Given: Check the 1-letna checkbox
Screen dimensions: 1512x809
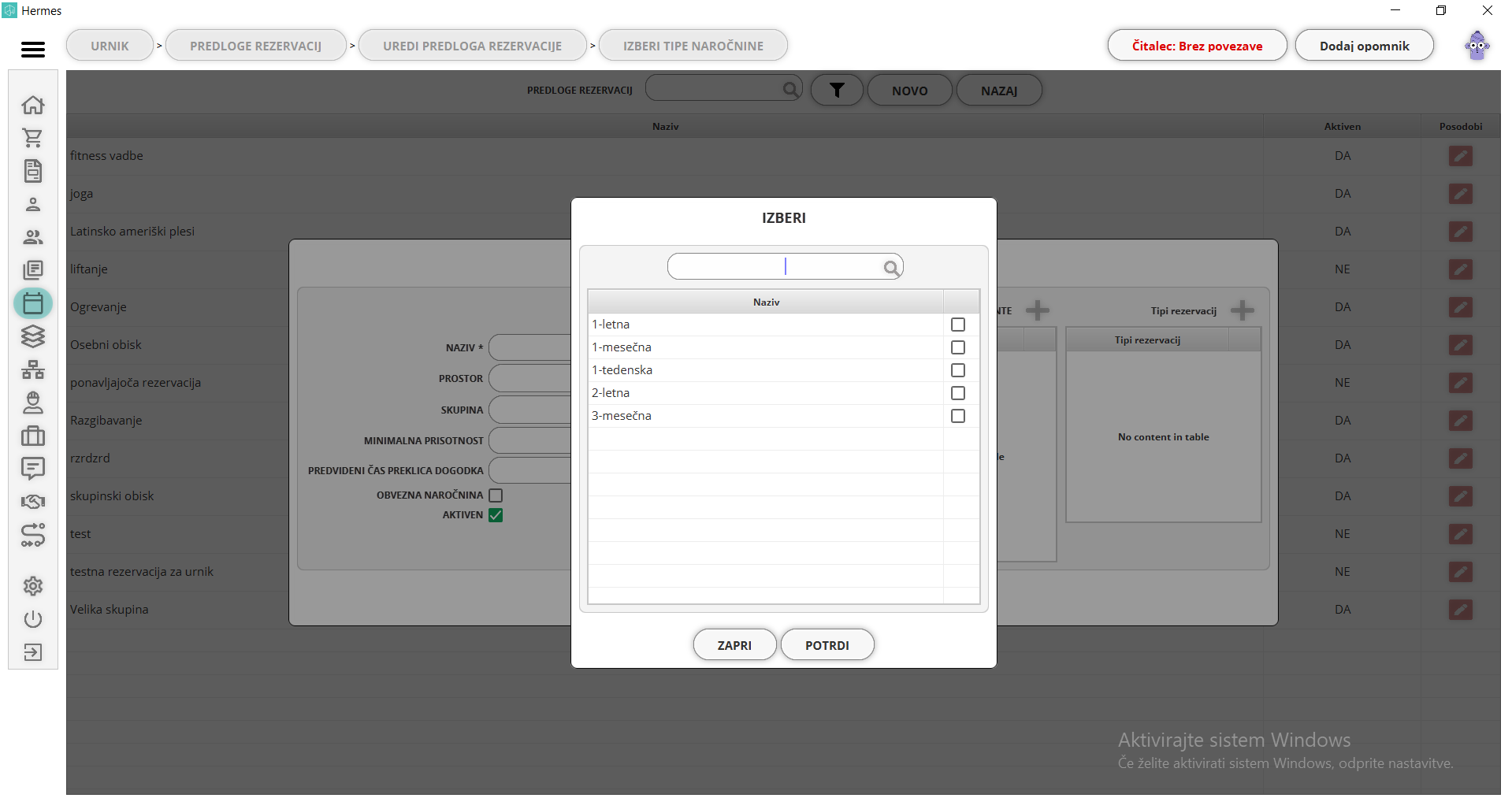Looking at the screenshot, I should click(958, 325).
